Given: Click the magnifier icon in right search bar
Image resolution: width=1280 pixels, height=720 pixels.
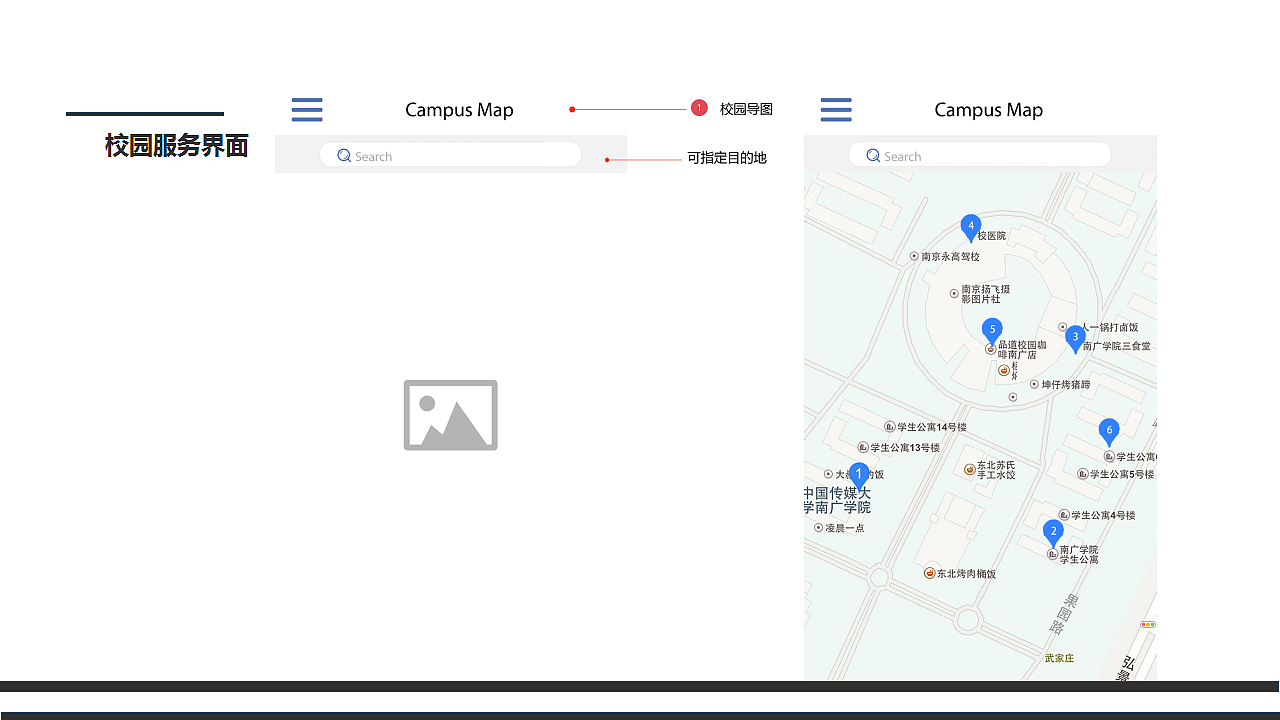Looking at the screenshot, I should pyautogui.click(x=872, y=155).
